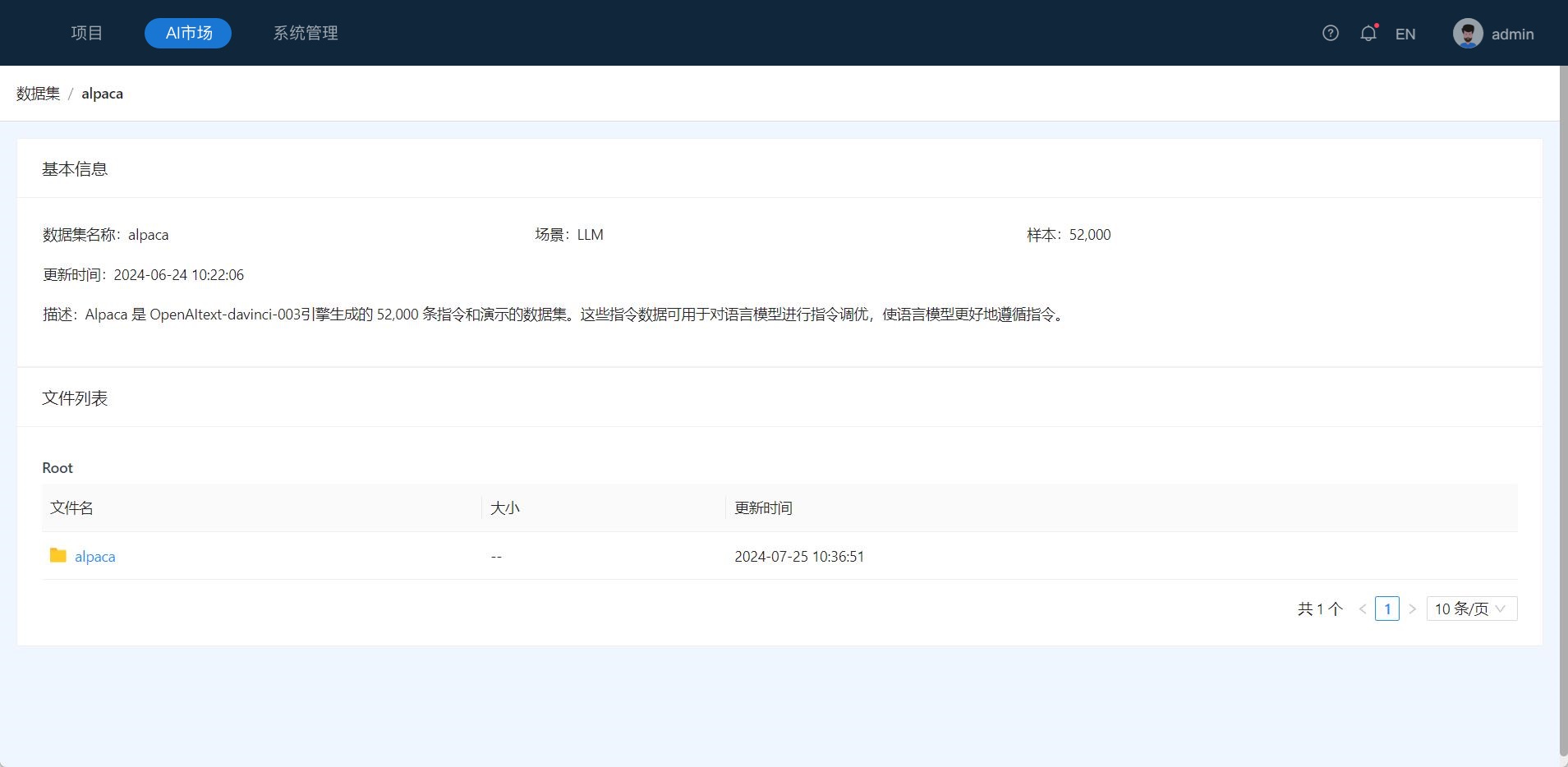This screenshot has width=1568, height=767.
Task: Click the 更新时间 column header
Action: coord(763,508)
